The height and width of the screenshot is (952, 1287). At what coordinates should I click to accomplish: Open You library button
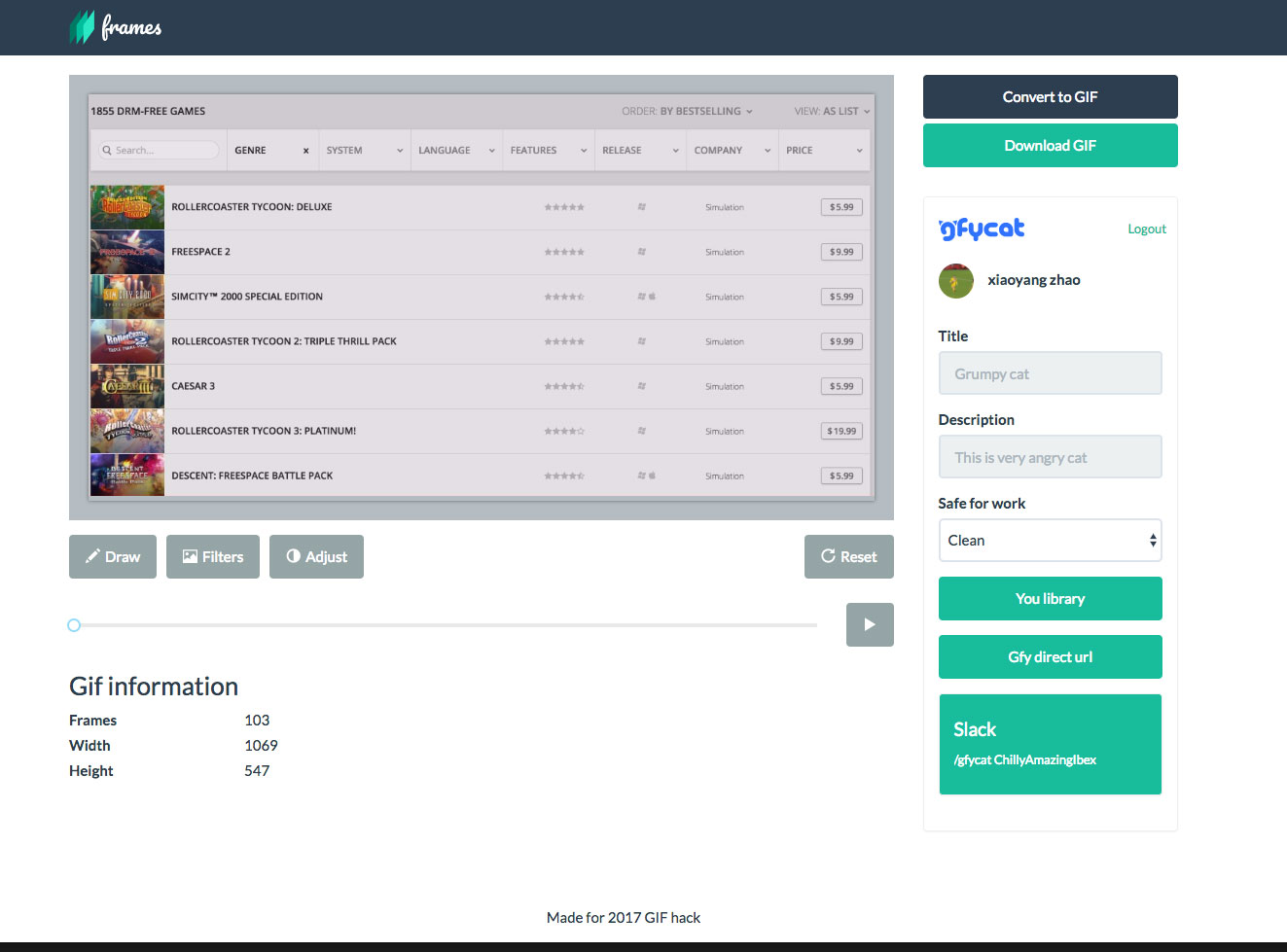(x=1050, y=599)
